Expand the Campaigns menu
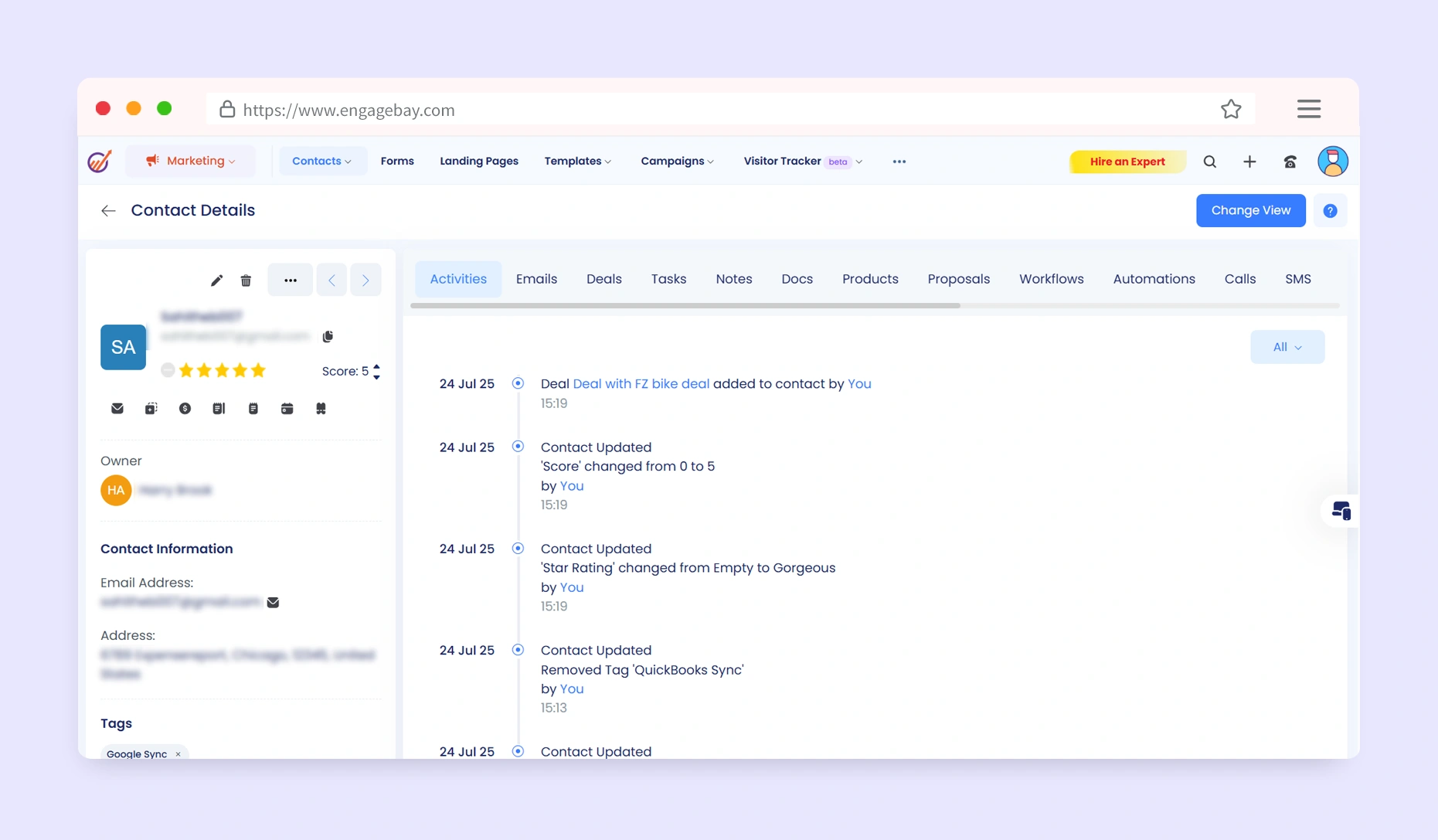This screenshot has height=840, width=1438. point(677,161)
